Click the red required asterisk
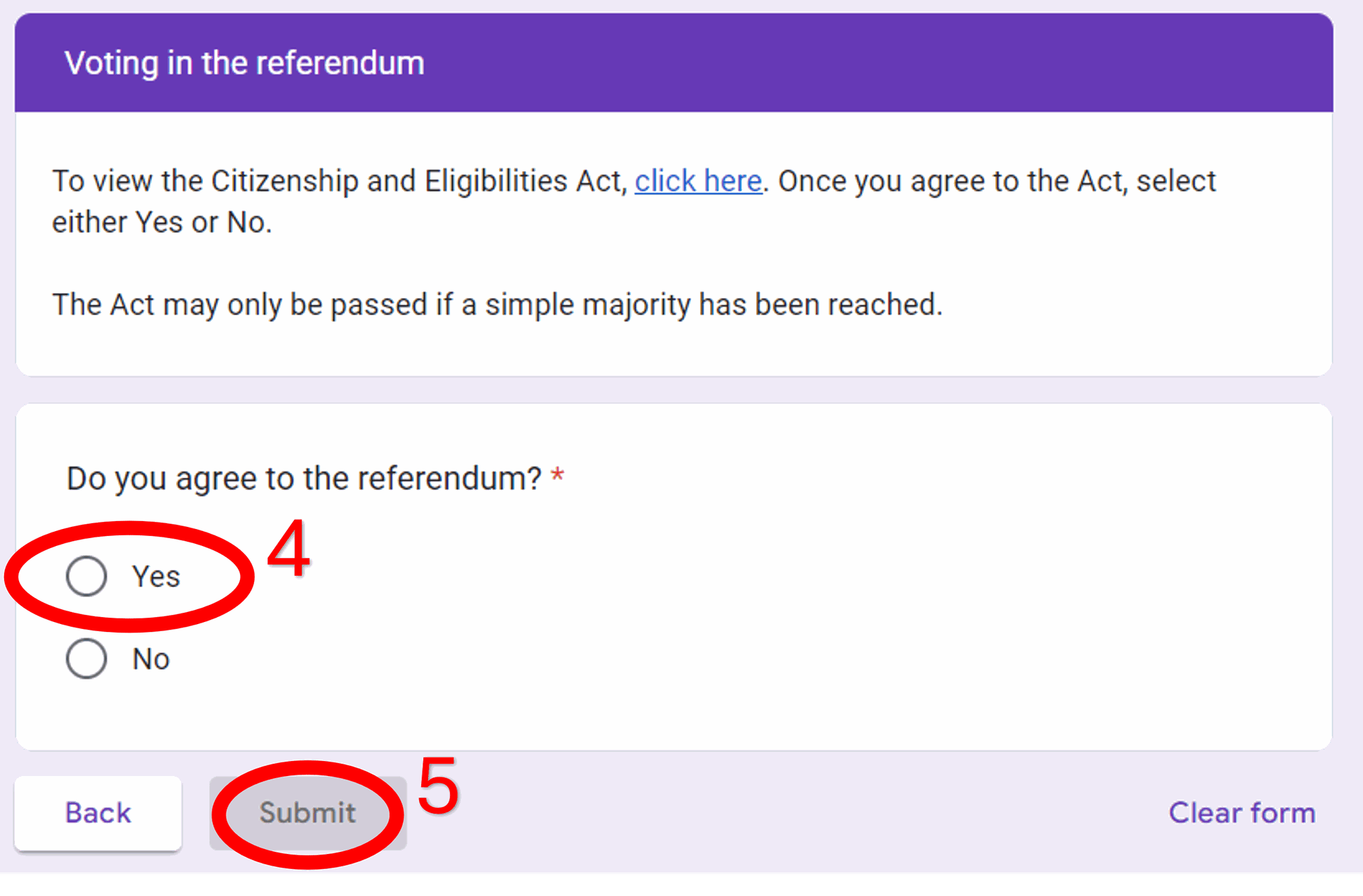The height and width of the screenshot is (896, 1363). tap(558, 475)
